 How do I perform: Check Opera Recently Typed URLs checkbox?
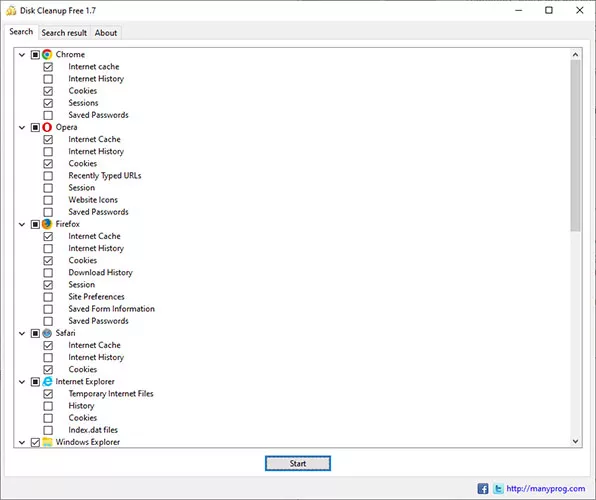(x=48, y=176)
